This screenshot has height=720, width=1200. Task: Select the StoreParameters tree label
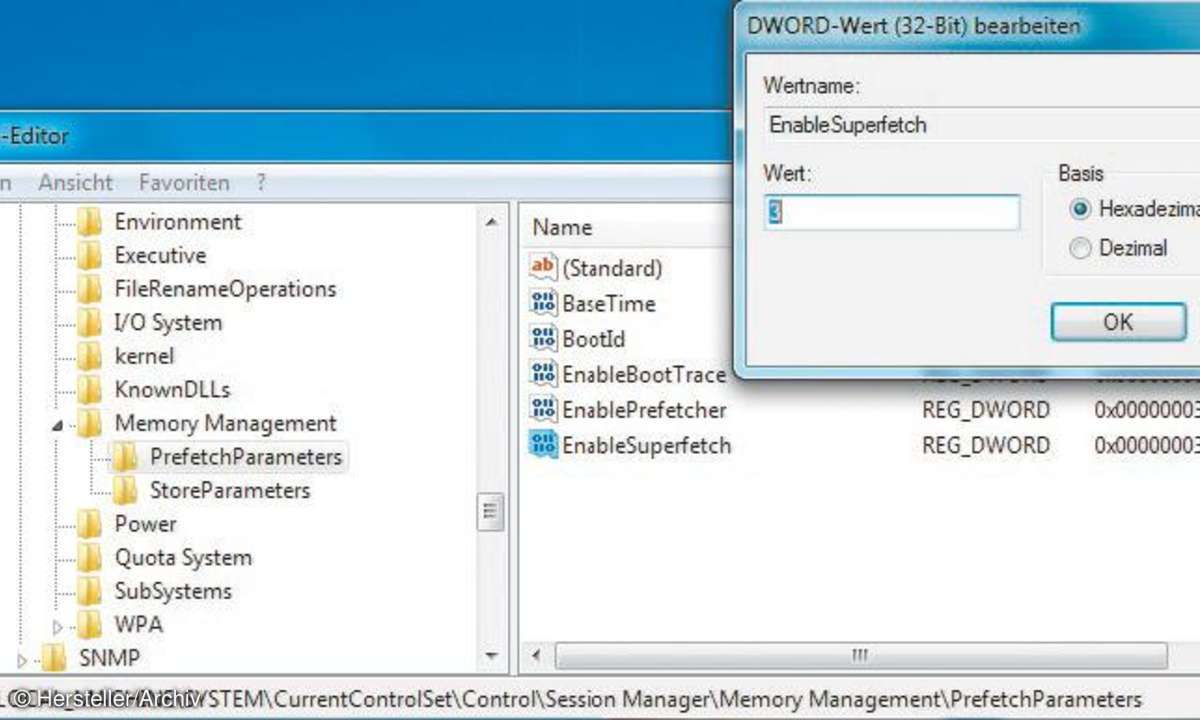pos(230,490)
